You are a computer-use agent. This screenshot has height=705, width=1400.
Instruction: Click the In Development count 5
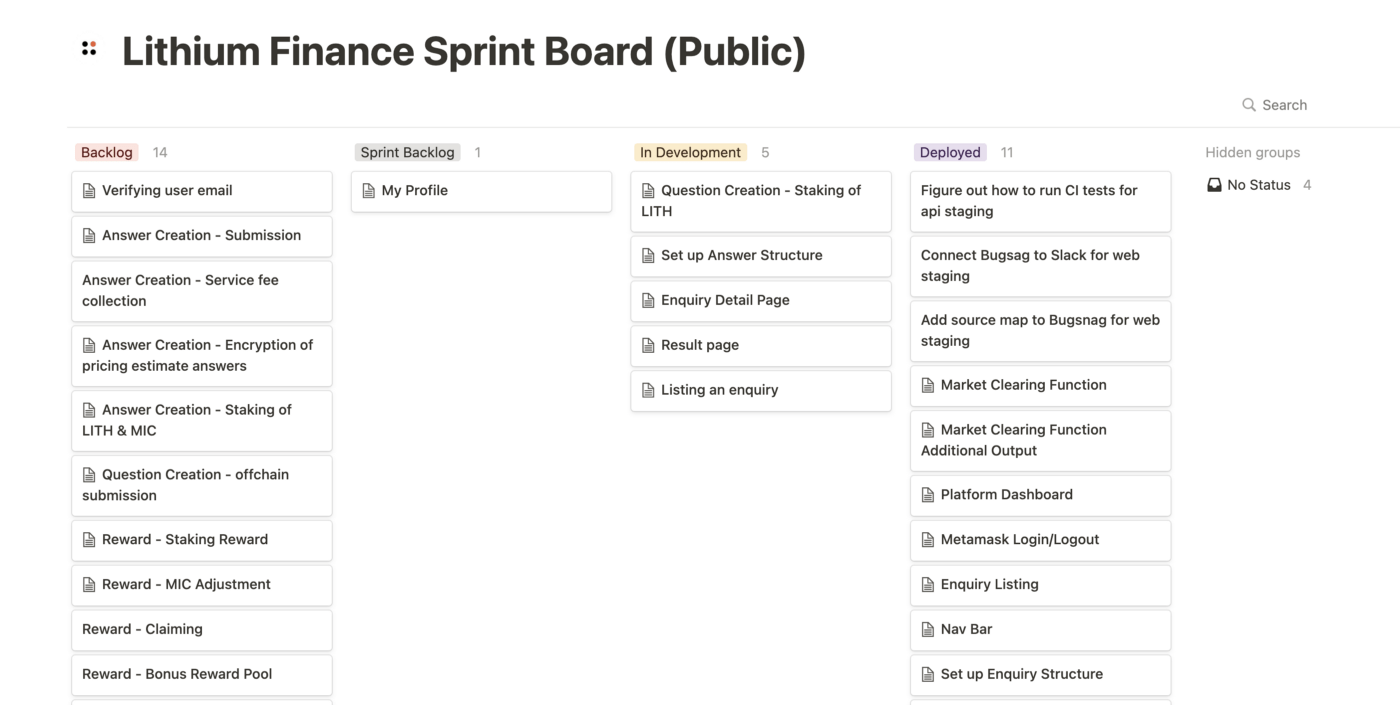pyautogui.click(x=765, y=152)
